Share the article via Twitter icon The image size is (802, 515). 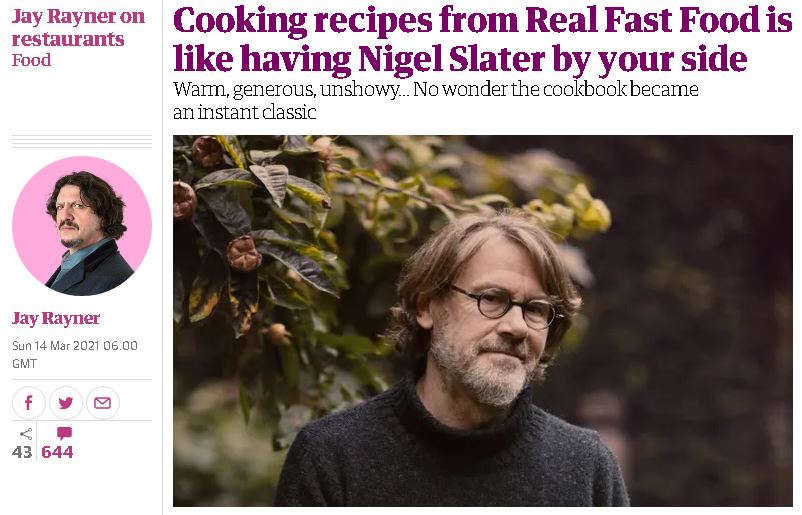65,403
